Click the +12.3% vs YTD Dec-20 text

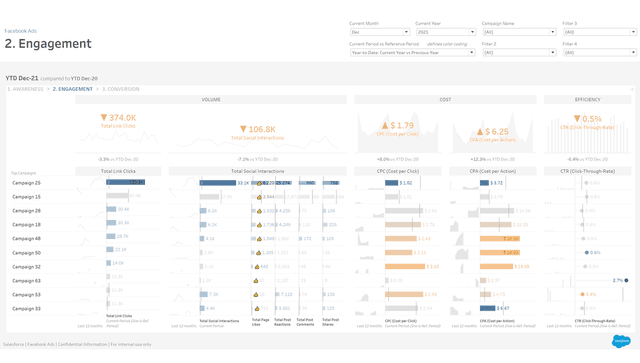point(493,159)
